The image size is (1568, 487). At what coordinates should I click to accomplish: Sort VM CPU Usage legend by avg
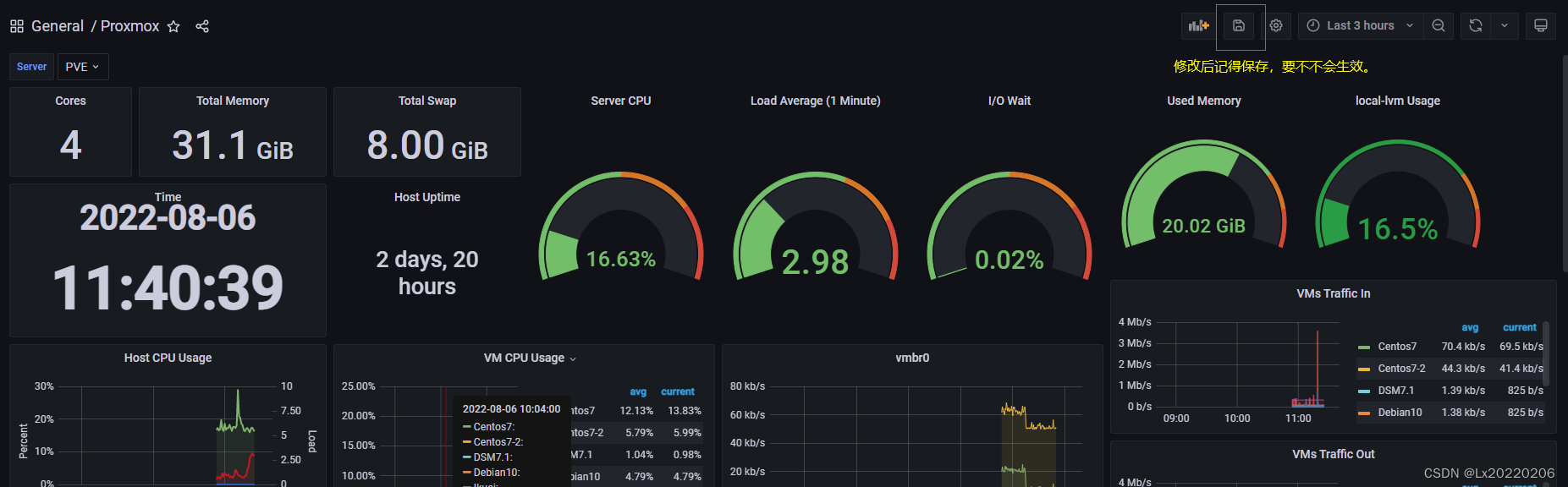(x=638, y=392)
